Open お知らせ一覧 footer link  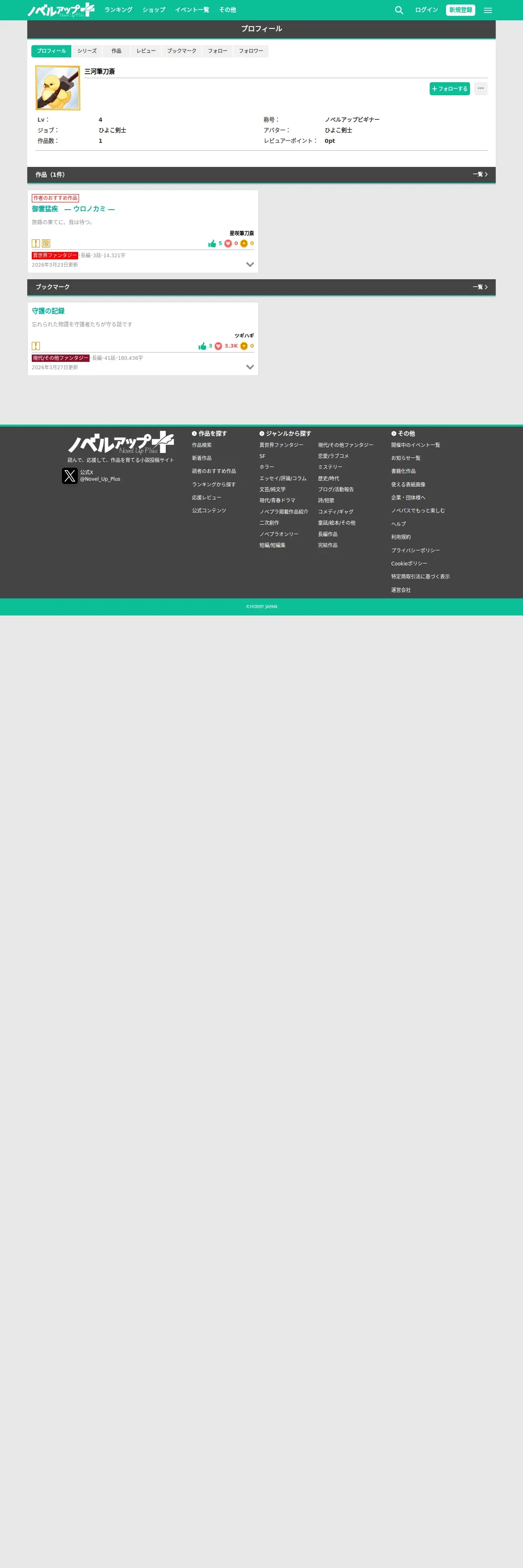pyautogui.click(x=406, y=458)
